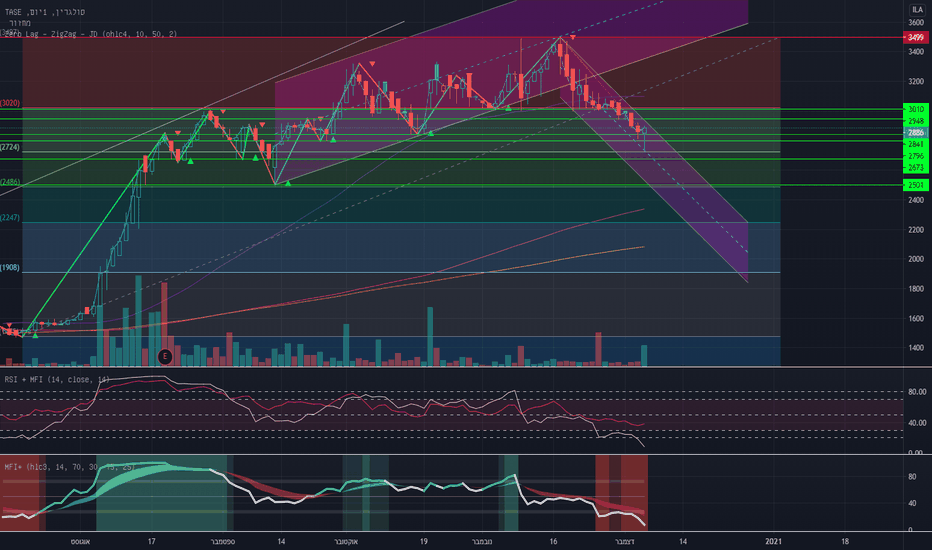Open the Zero Lag ZigZag JD indicator legend
Screen dimensions: 932x550
(89, 34)
